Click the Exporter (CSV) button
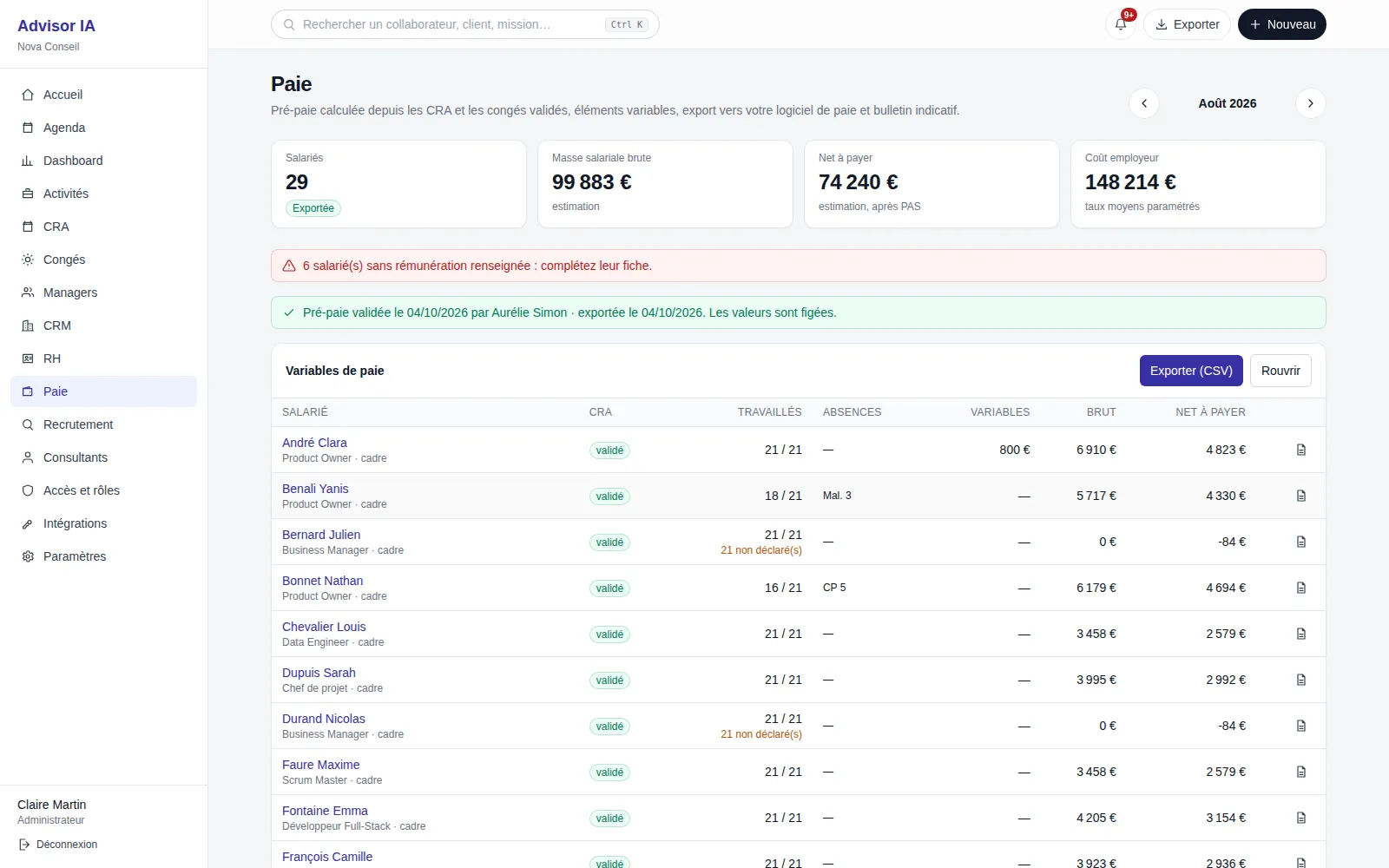 pyautogui.click(x=1191, y=371)
